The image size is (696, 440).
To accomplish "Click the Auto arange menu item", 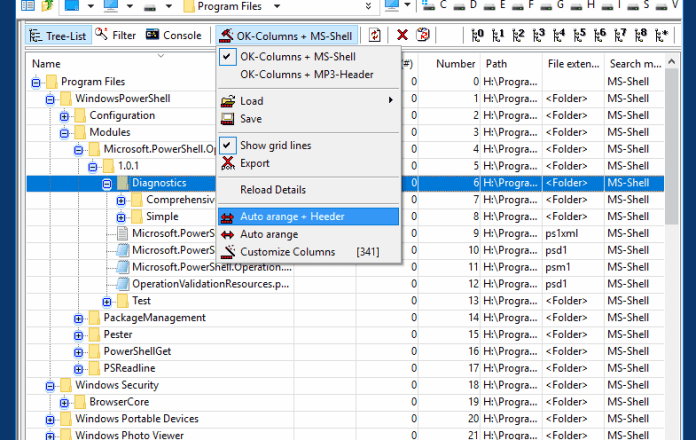I will pos(269,234).
